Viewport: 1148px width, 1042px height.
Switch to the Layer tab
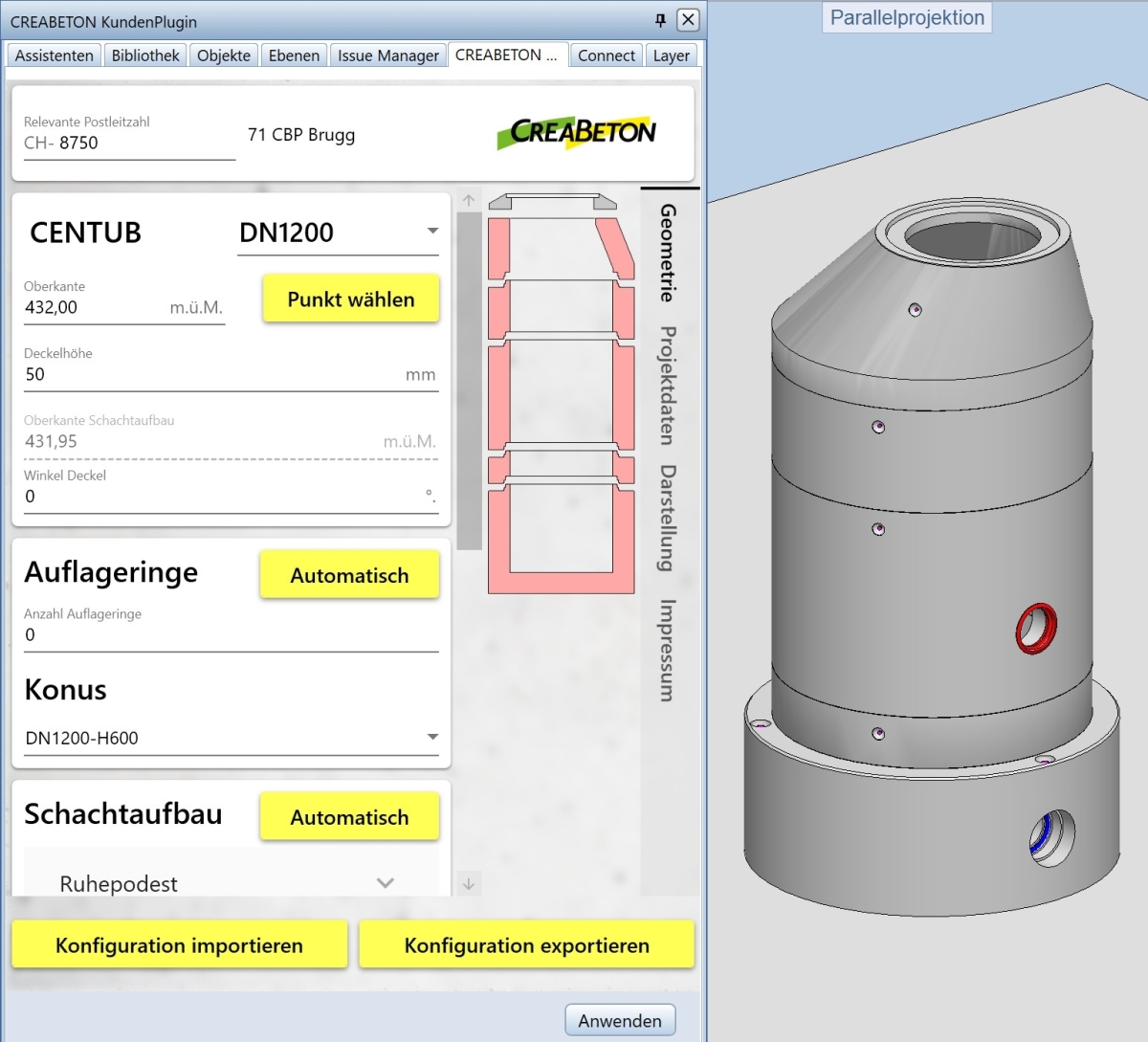672,55
